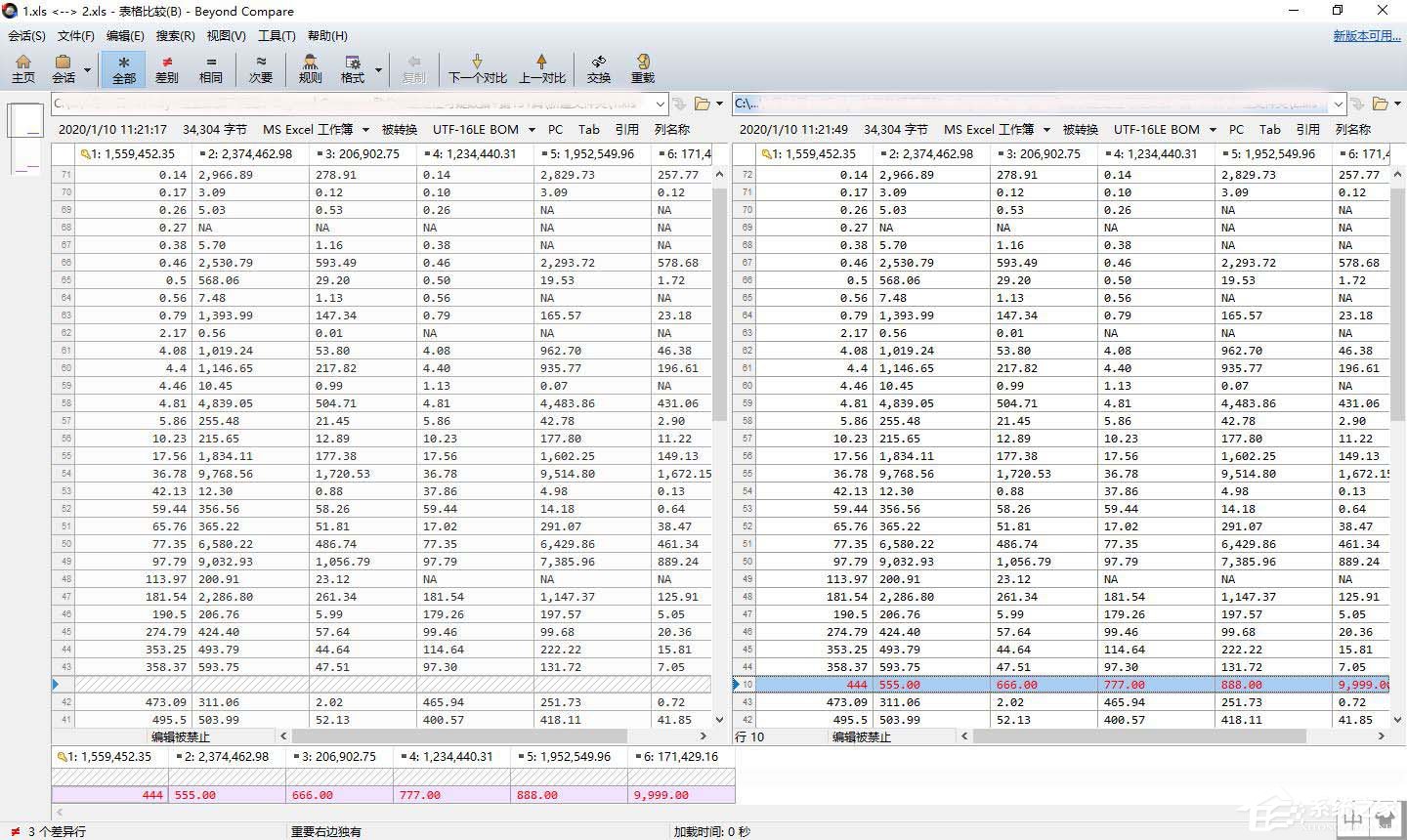Toggle 相同 to show identical rows

(211, 68)
